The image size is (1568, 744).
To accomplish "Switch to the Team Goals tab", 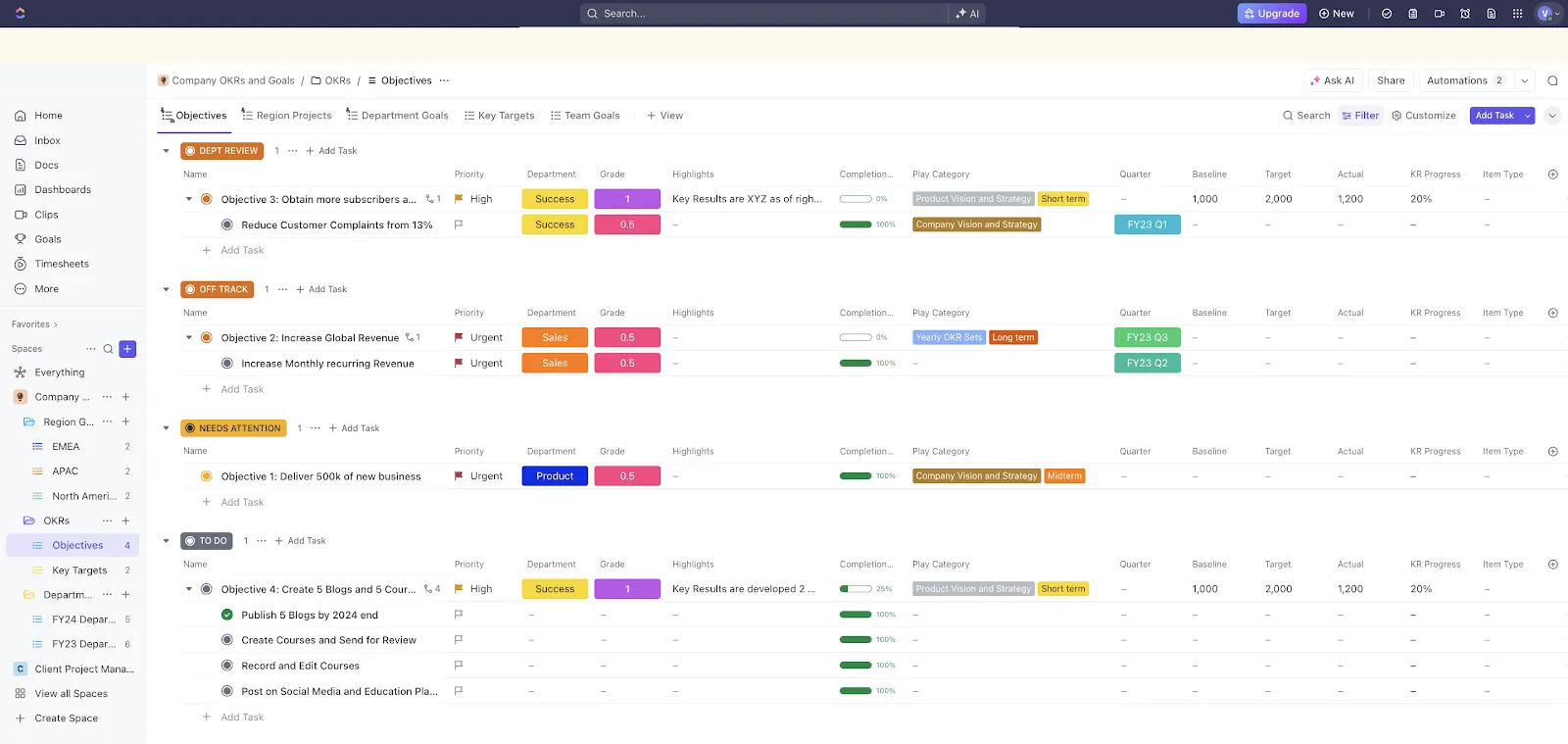I will coord(585,116).
